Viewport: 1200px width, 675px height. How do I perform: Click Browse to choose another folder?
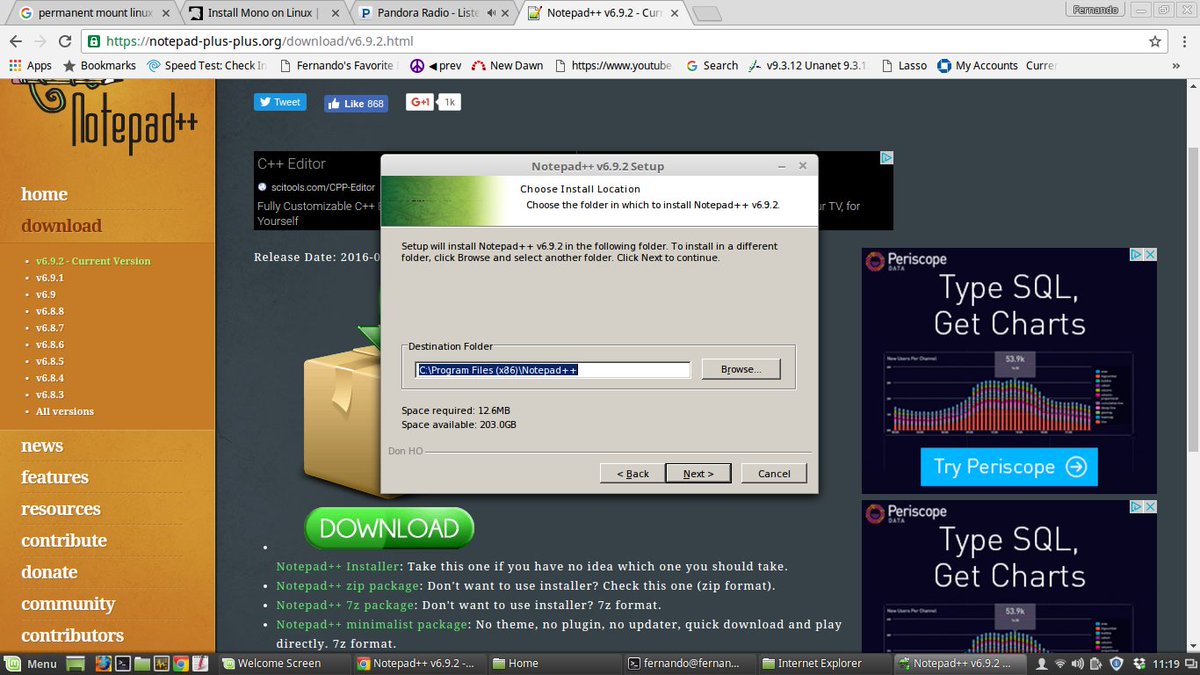point(741,369)
